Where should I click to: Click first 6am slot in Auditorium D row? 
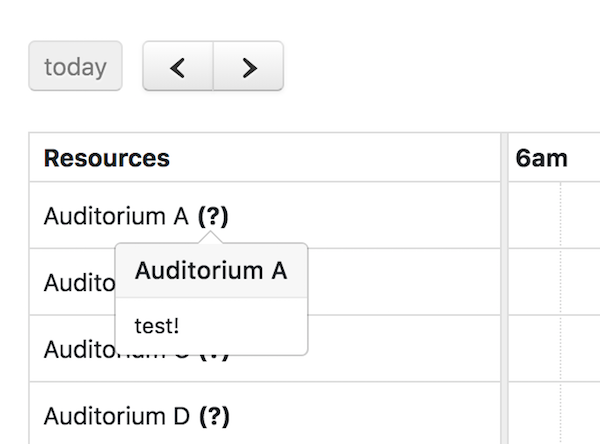tap(535, 415)
